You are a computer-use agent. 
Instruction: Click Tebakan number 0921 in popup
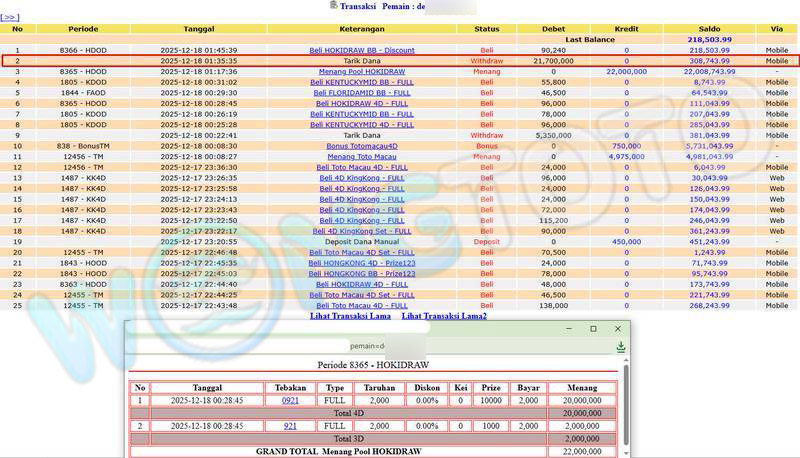[x=290, y=400]
